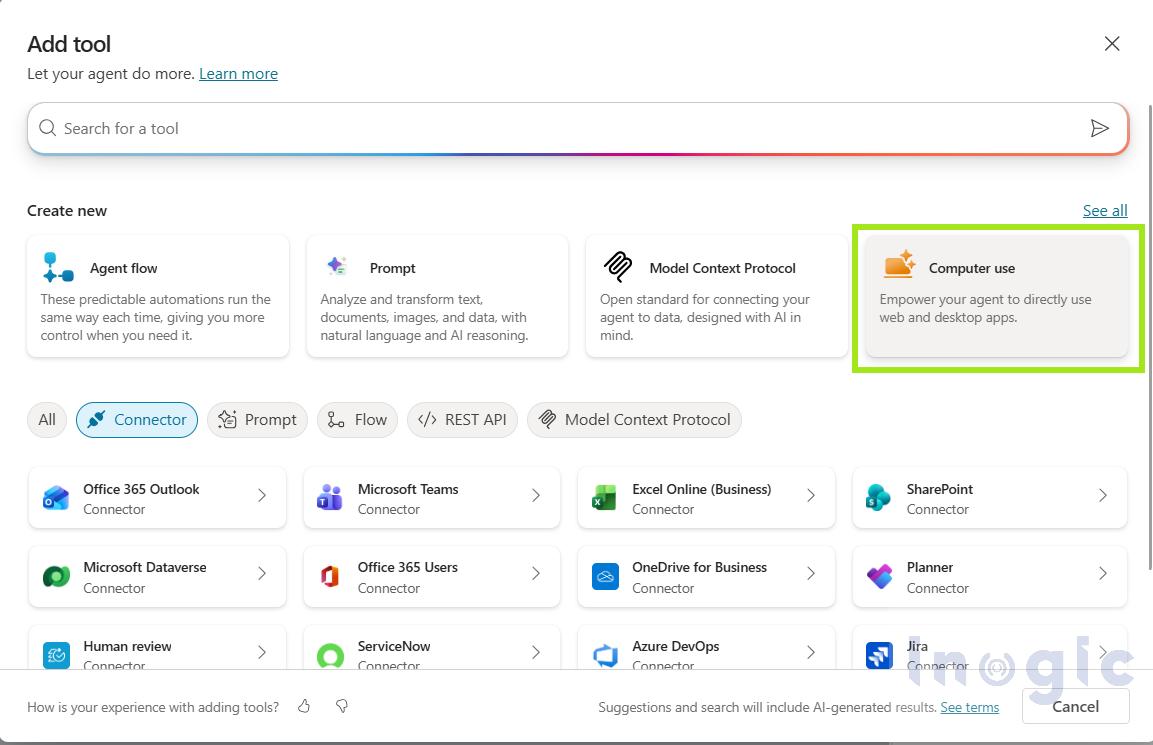1153x745 pixels.
Task: Click the "Azure DevOps" connector name
Action: [676, 646]
